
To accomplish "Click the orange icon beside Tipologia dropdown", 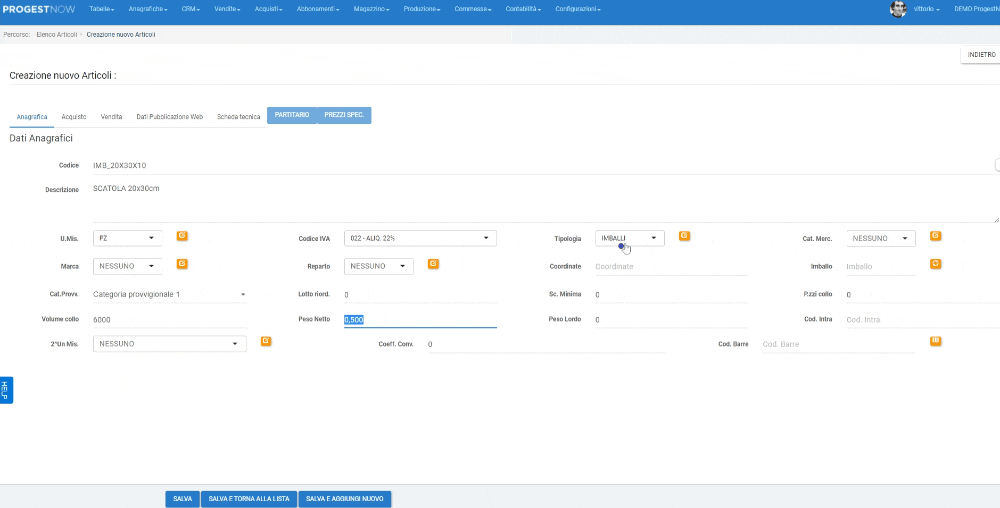I will point(685,236).
